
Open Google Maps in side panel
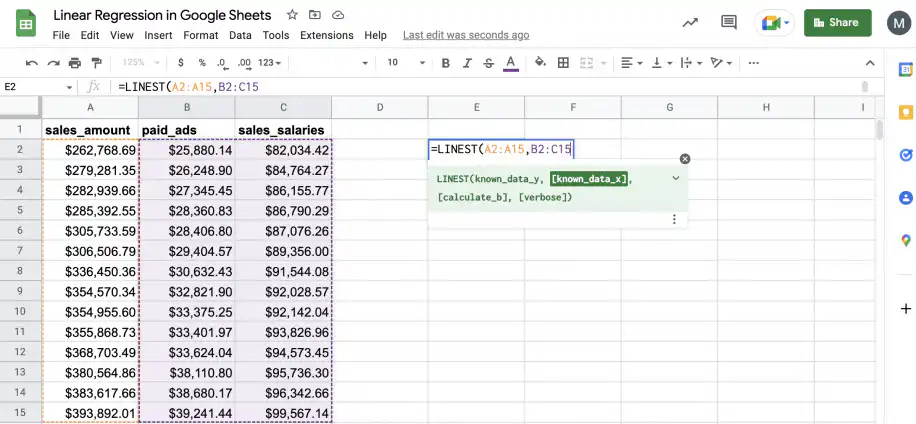[x=905, y=240]
